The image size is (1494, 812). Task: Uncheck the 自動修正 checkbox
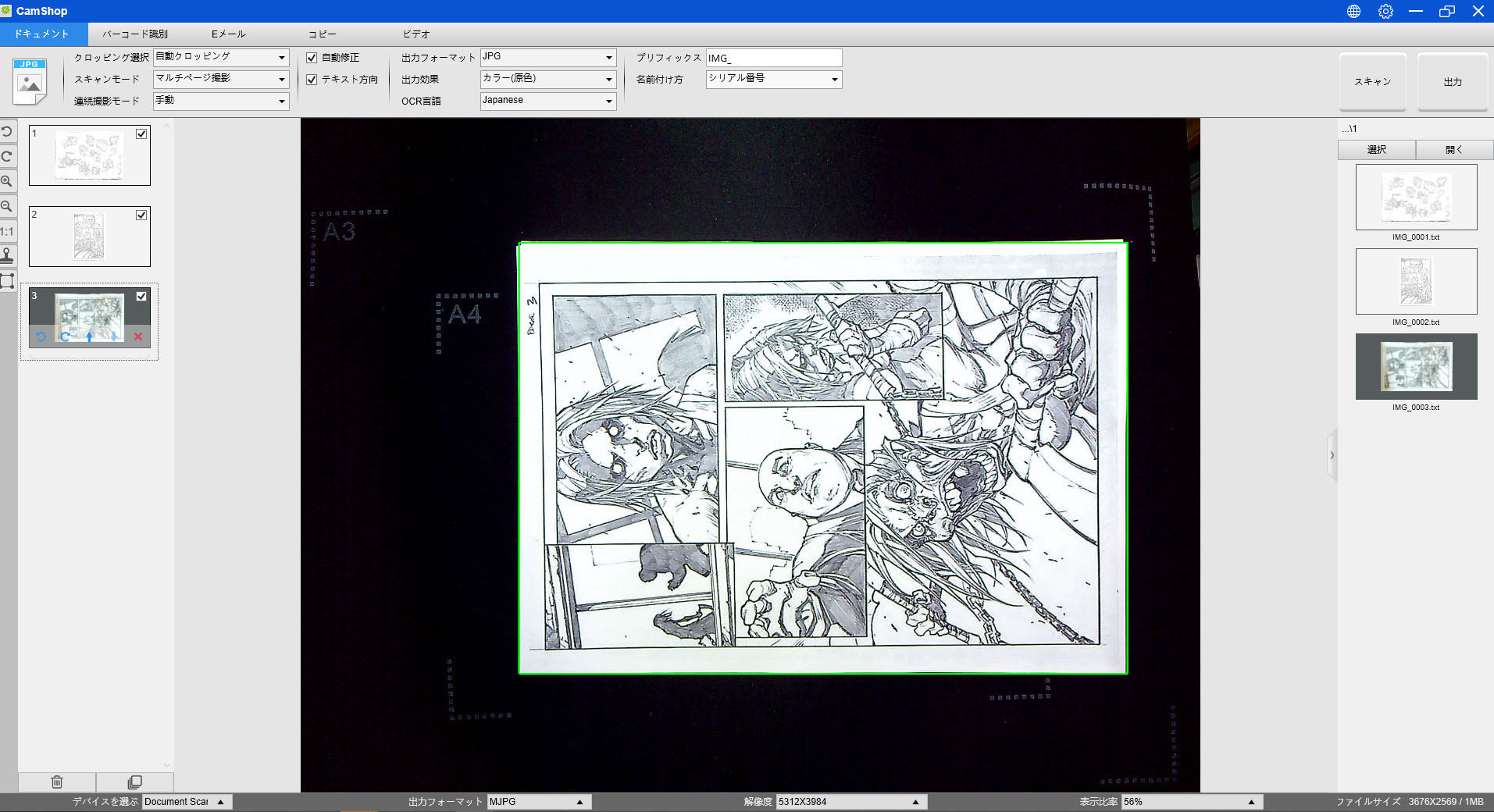pos(312,58)
